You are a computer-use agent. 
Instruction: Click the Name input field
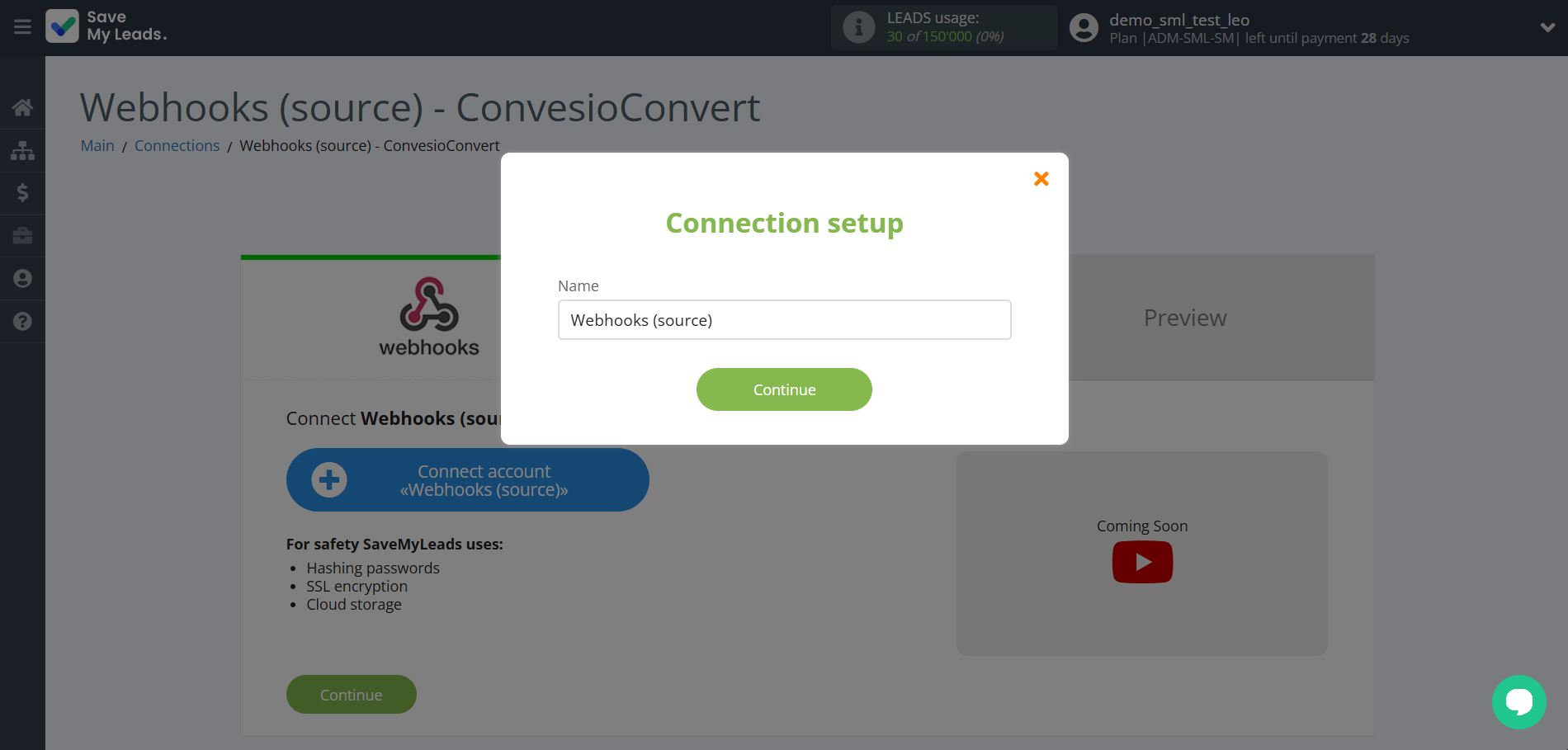coord(785,320)
